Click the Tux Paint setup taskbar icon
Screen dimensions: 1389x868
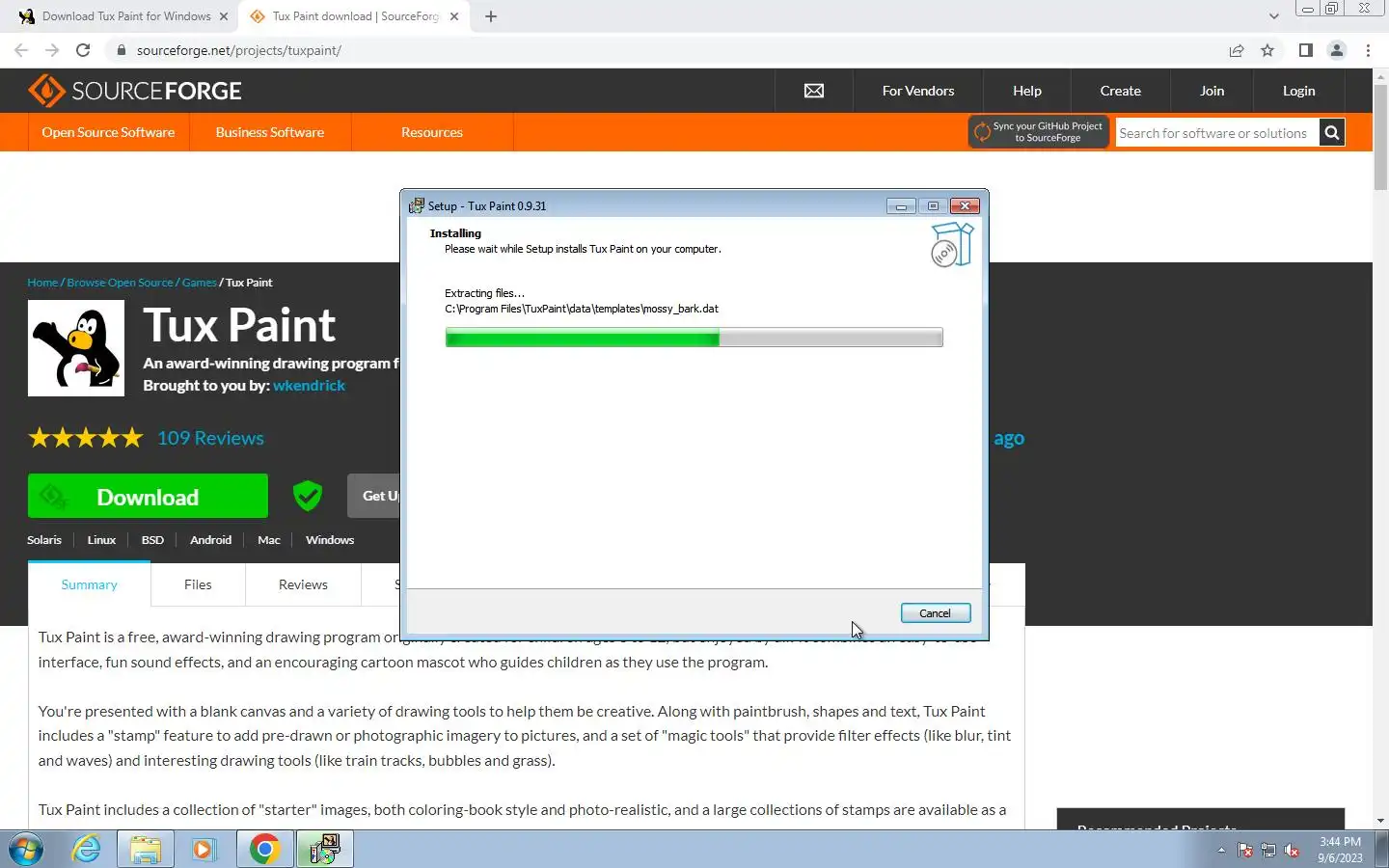click(324, 850)
